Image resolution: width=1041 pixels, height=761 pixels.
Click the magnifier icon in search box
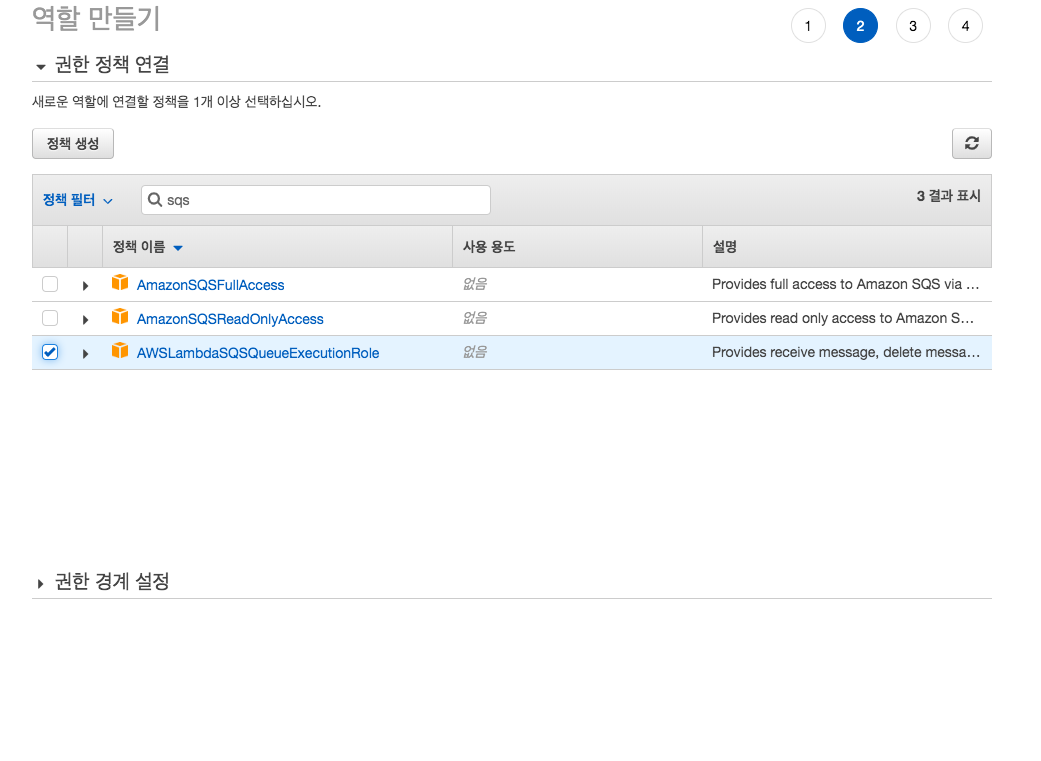point(155,200)
